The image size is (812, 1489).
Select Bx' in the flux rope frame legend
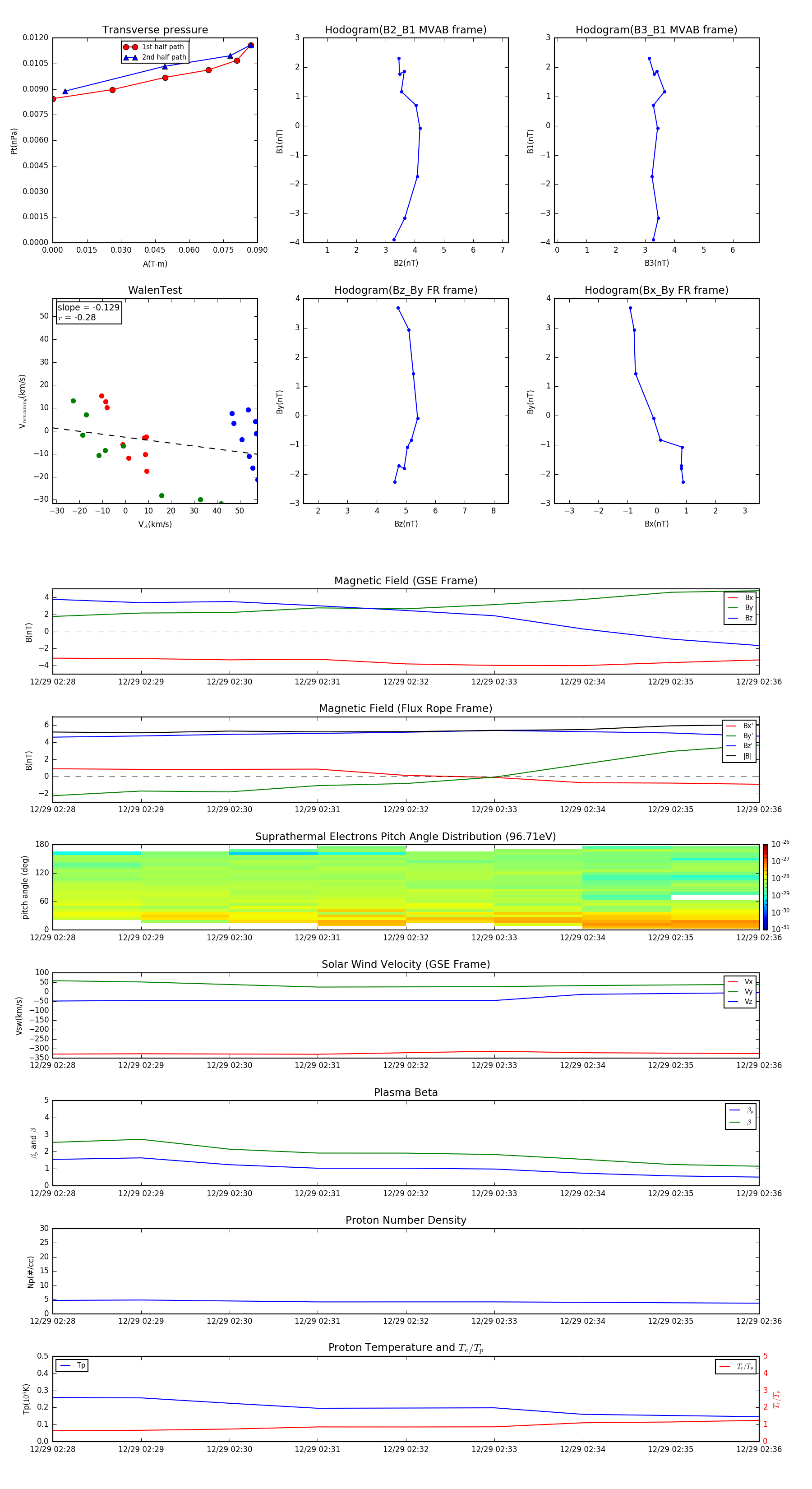[x=739, y=726]
